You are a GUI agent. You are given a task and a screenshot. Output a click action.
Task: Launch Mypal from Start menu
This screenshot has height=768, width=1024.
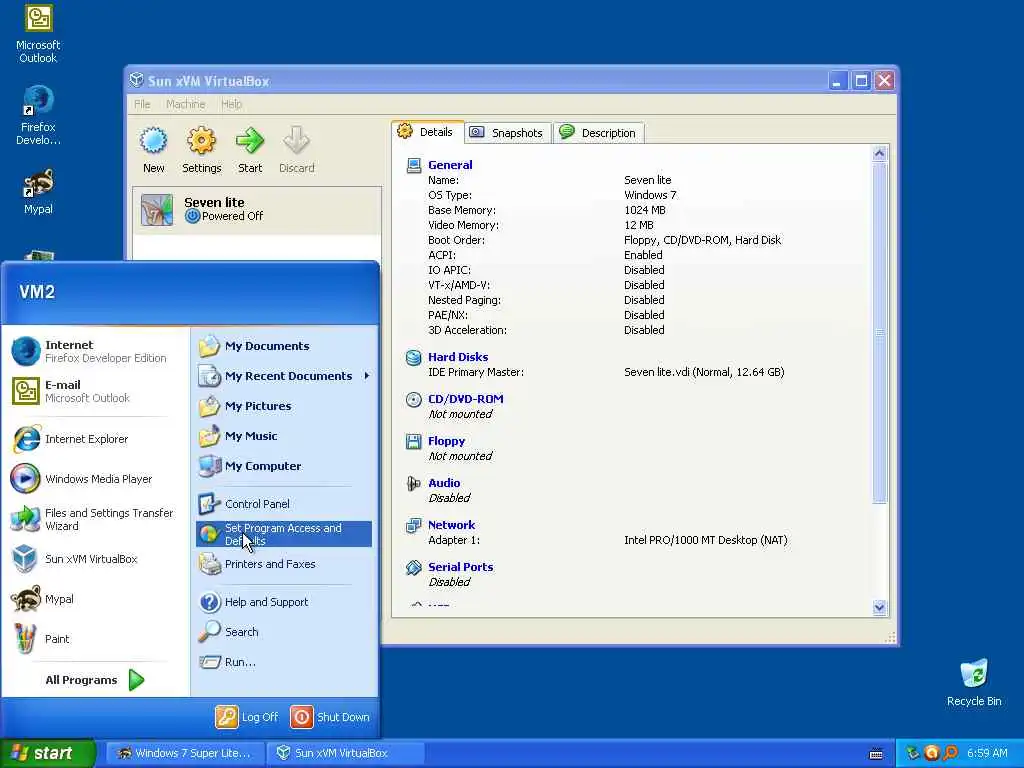(x=95, y=599)
